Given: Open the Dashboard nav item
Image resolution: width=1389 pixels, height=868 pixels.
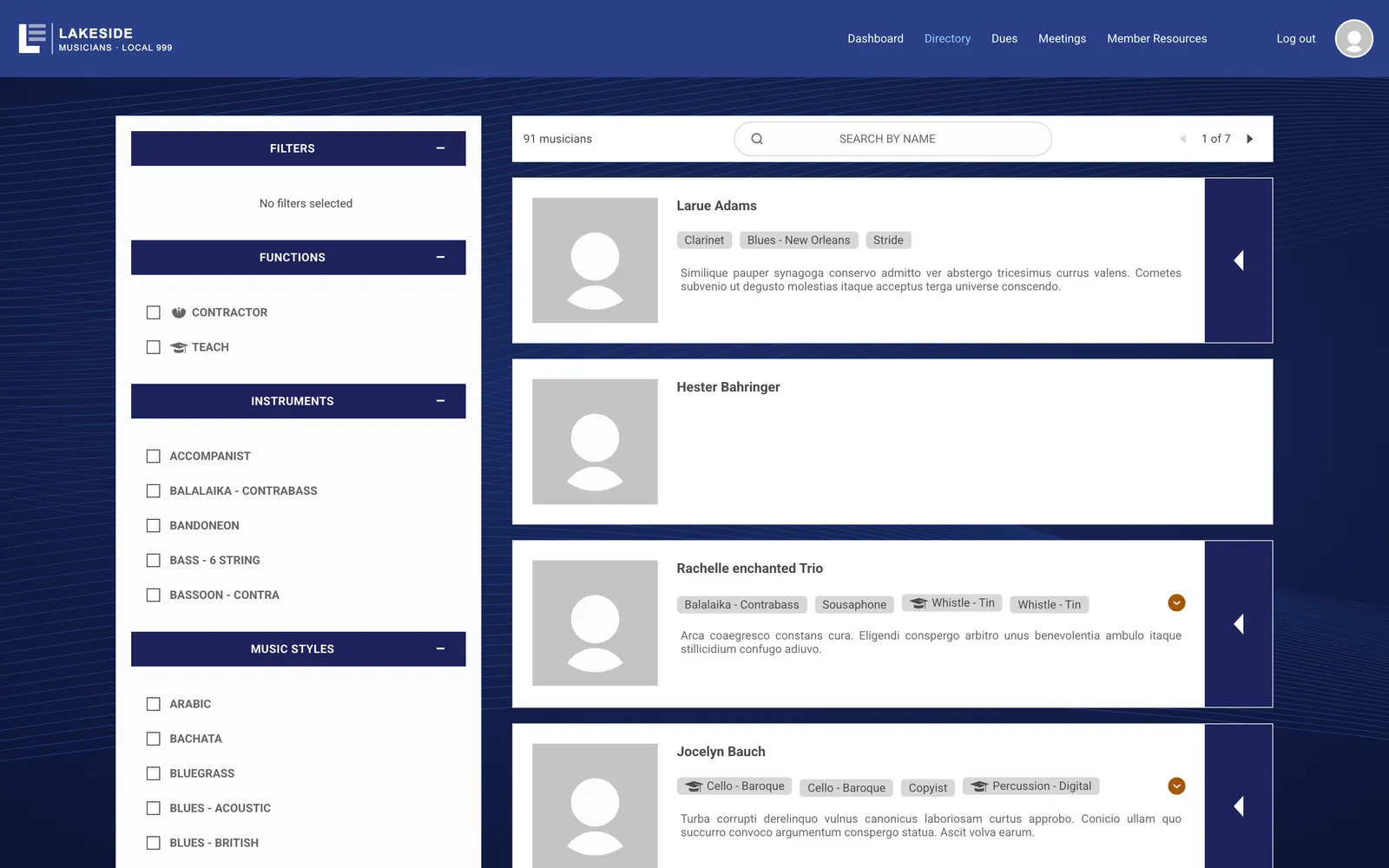Looking at the screenshot, I should tap(875, 38).
